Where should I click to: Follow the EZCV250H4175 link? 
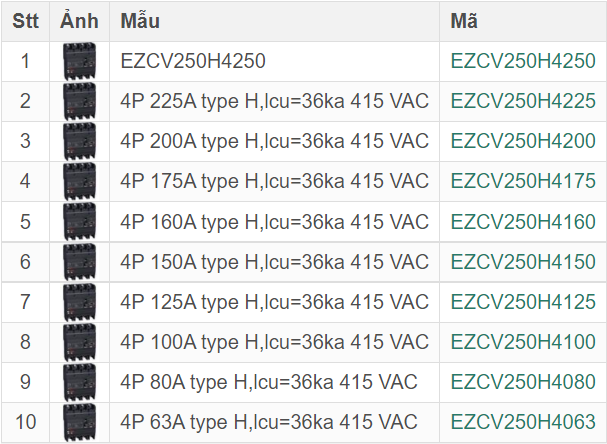(x=523, y=182)
